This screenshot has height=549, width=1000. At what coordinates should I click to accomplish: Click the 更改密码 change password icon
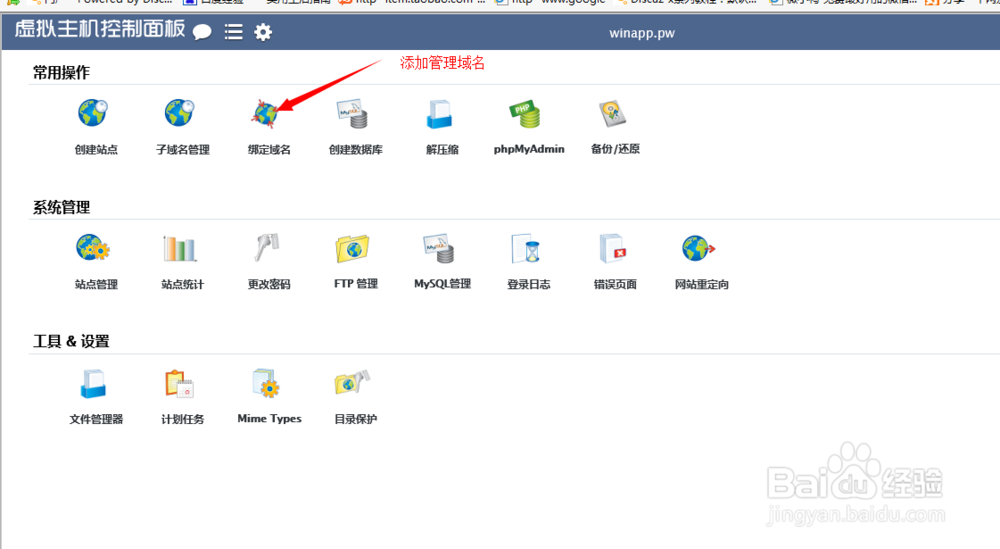pyautogui.click(x=267, y=248)
